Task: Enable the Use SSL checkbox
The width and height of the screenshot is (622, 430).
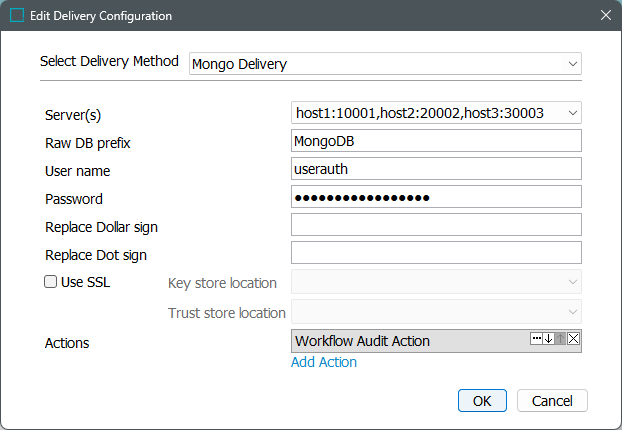Action: 51,282
